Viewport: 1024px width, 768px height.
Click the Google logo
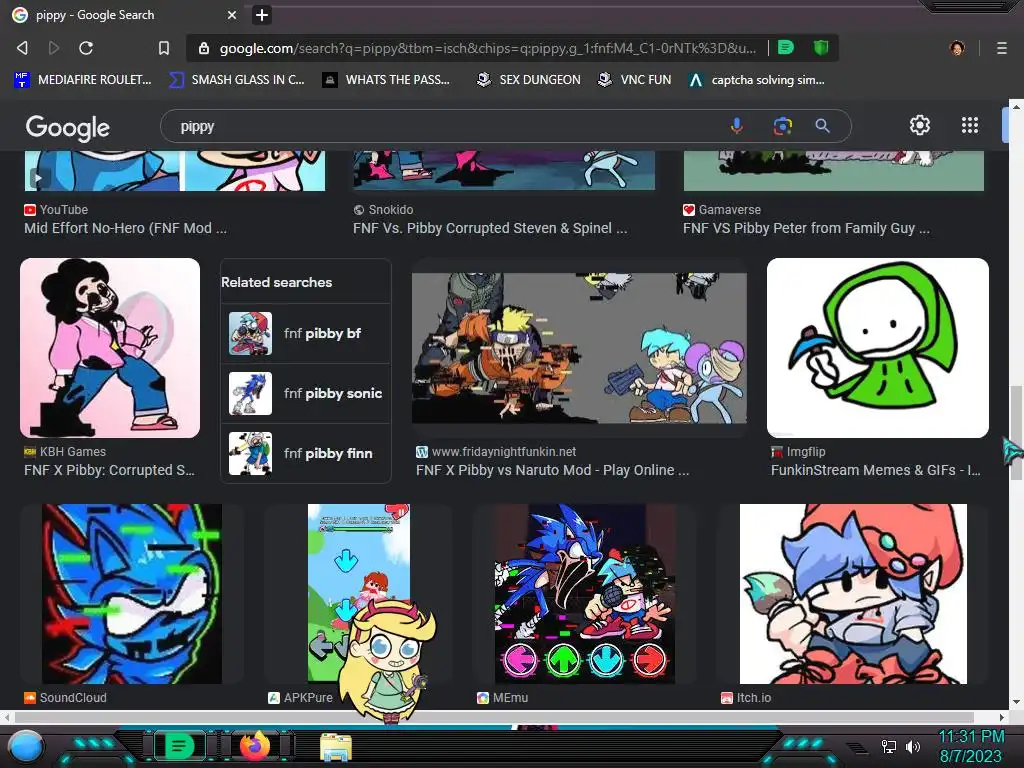(68, 127)
